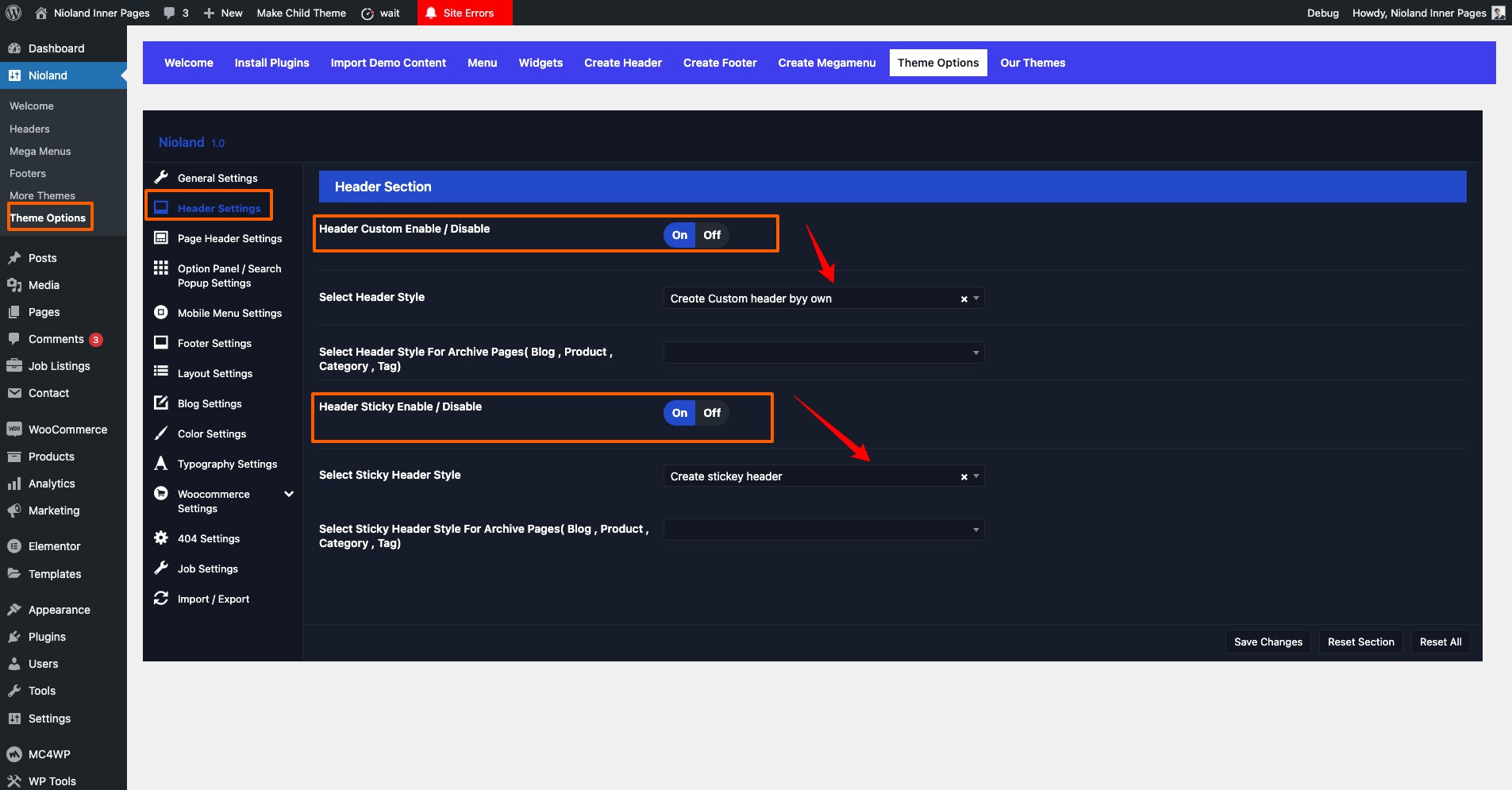Click the WordPress logo icon in admin bar
Screen dimensions: 1512x790
(x=13, y=13)
